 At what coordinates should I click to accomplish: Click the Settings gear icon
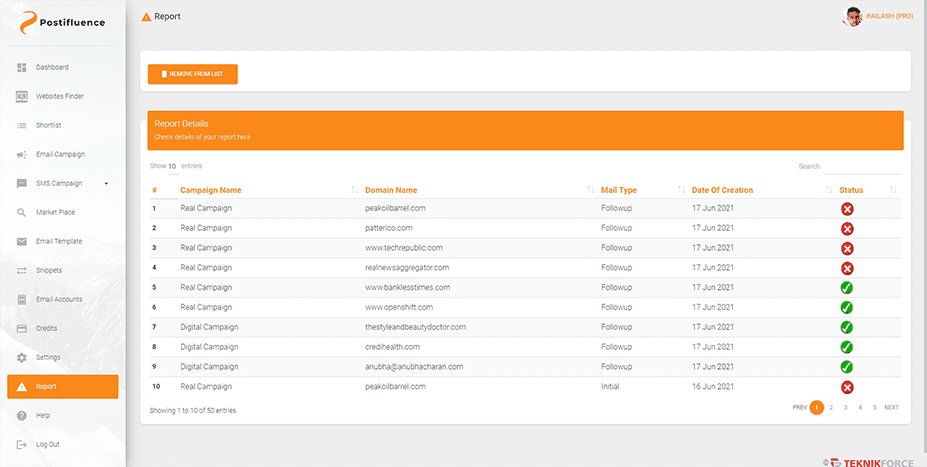coord(22,357)
